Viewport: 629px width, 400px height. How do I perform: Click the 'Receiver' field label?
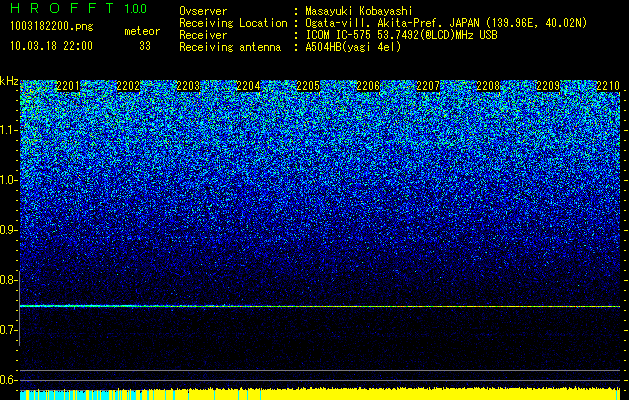(203, 35)
